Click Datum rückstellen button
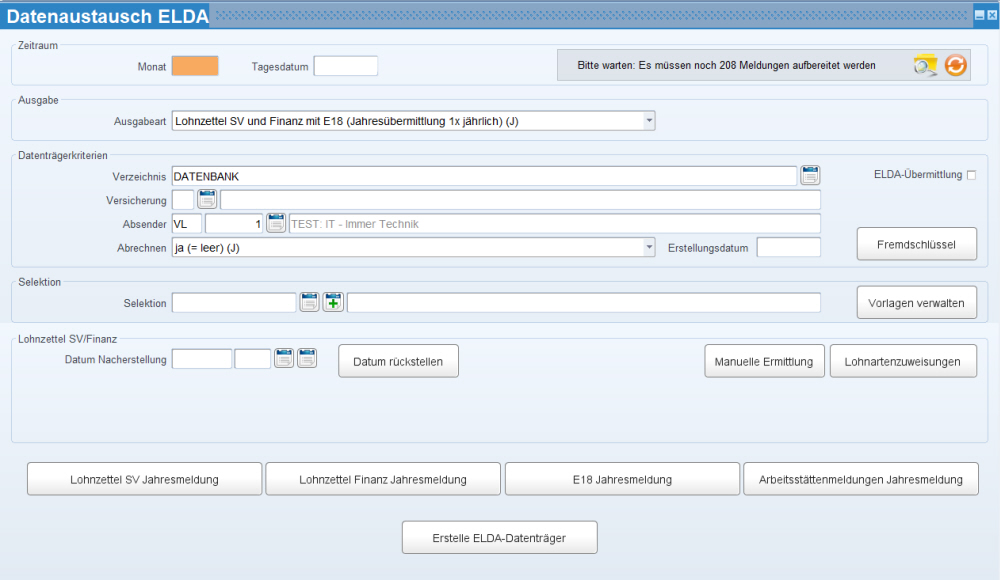 398,362
